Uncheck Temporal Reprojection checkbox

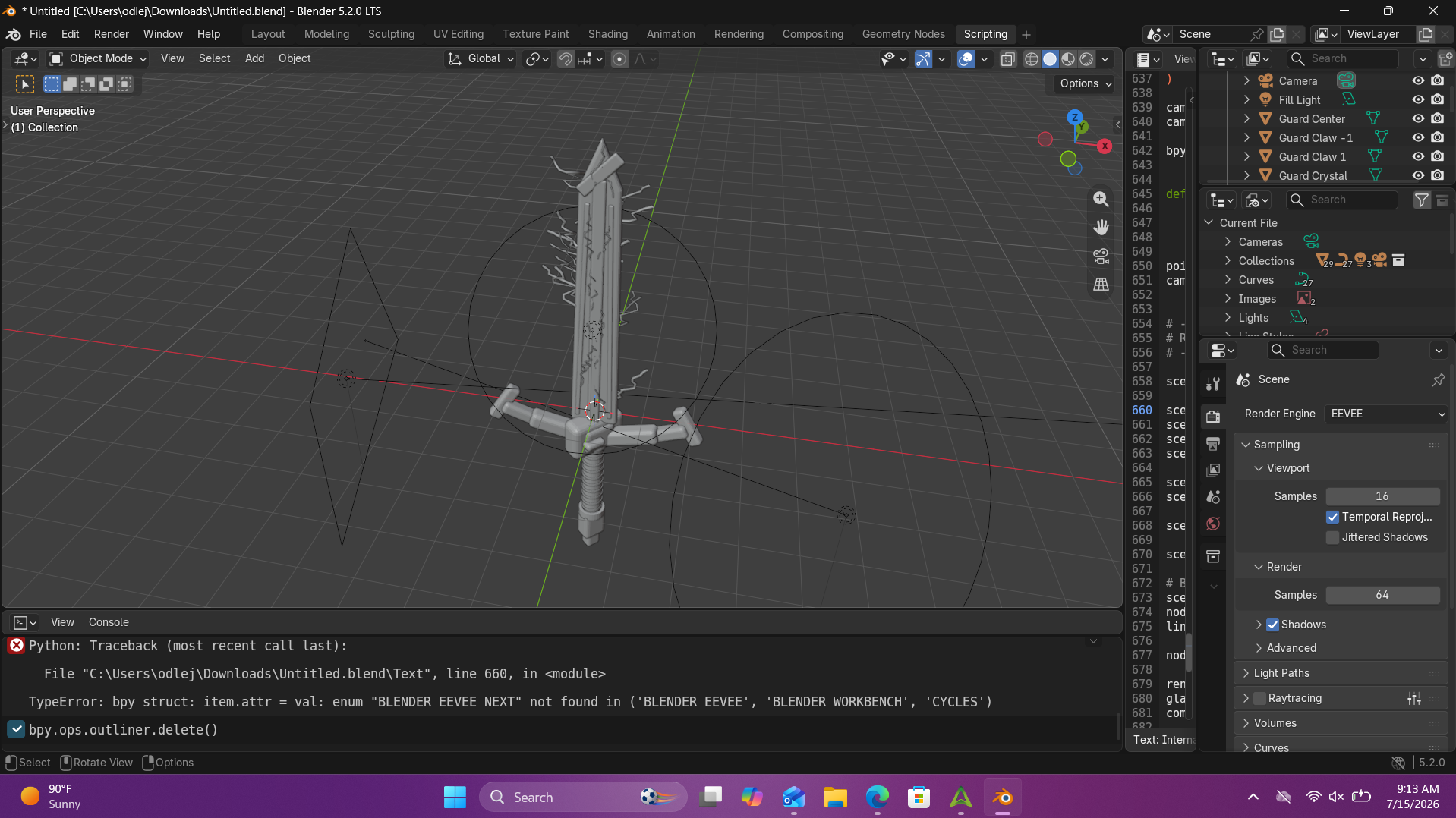1332,517
